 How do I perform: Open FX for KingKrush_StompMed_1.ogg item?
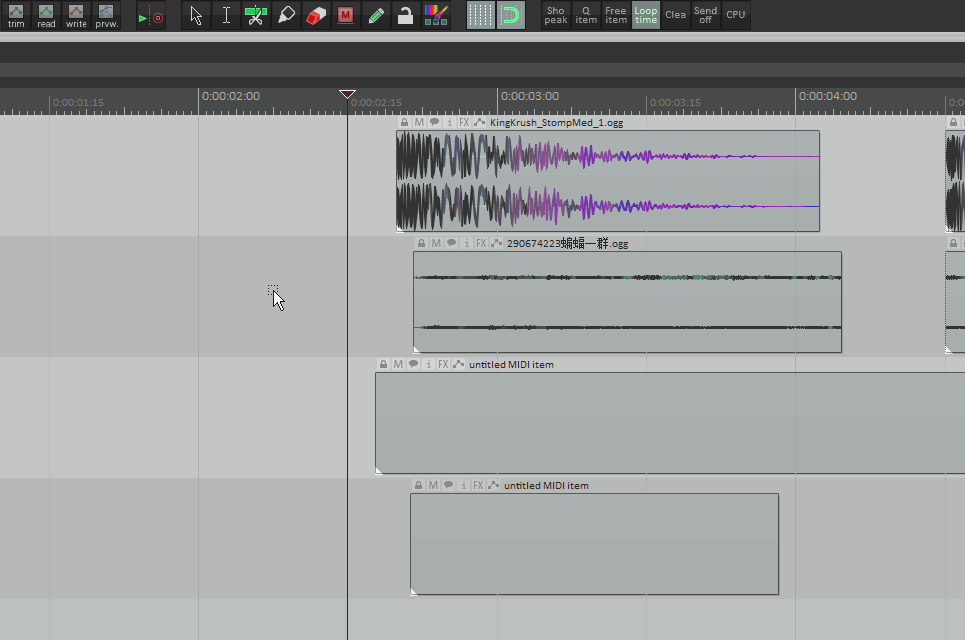(x=464, y=122)
